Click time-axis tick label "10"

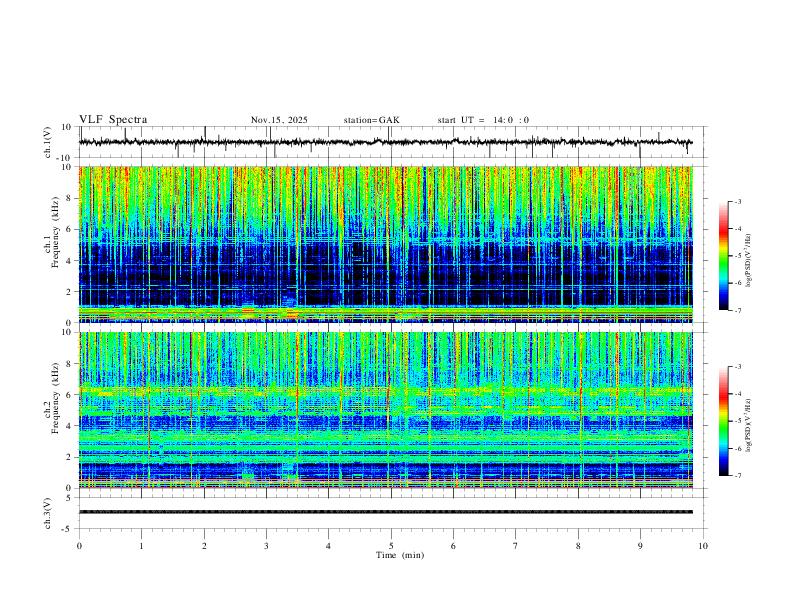click(x=703, y=546)
